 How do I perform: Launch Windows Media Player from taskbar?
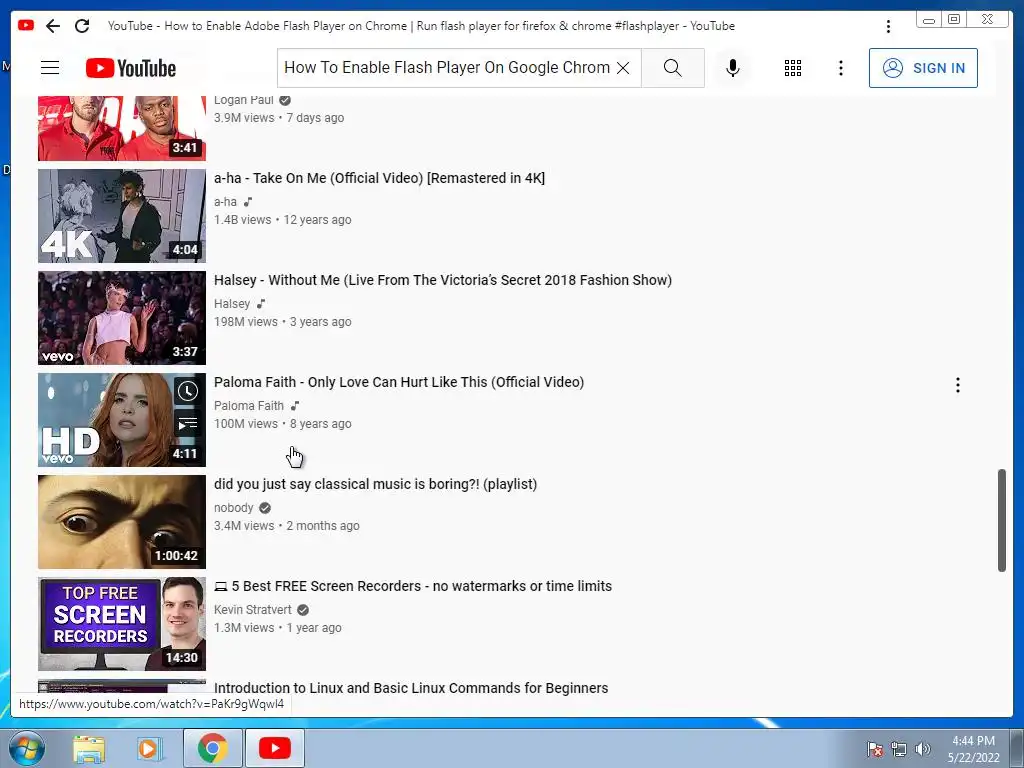149,748
